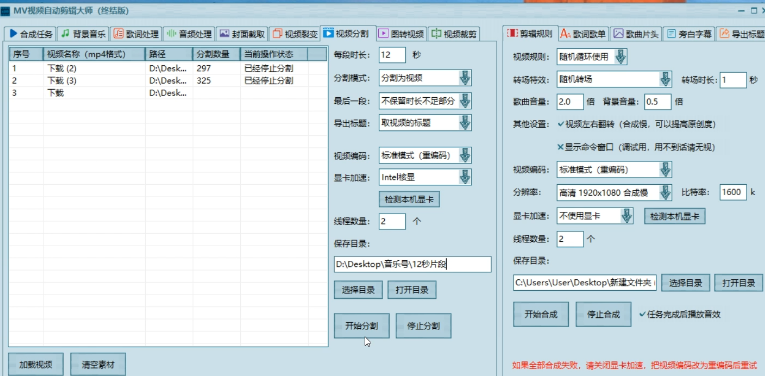765x376 pixels.
Task: Click 线程数量 field in the 剪辑规则 panel
Action: (x=570, y=239)
